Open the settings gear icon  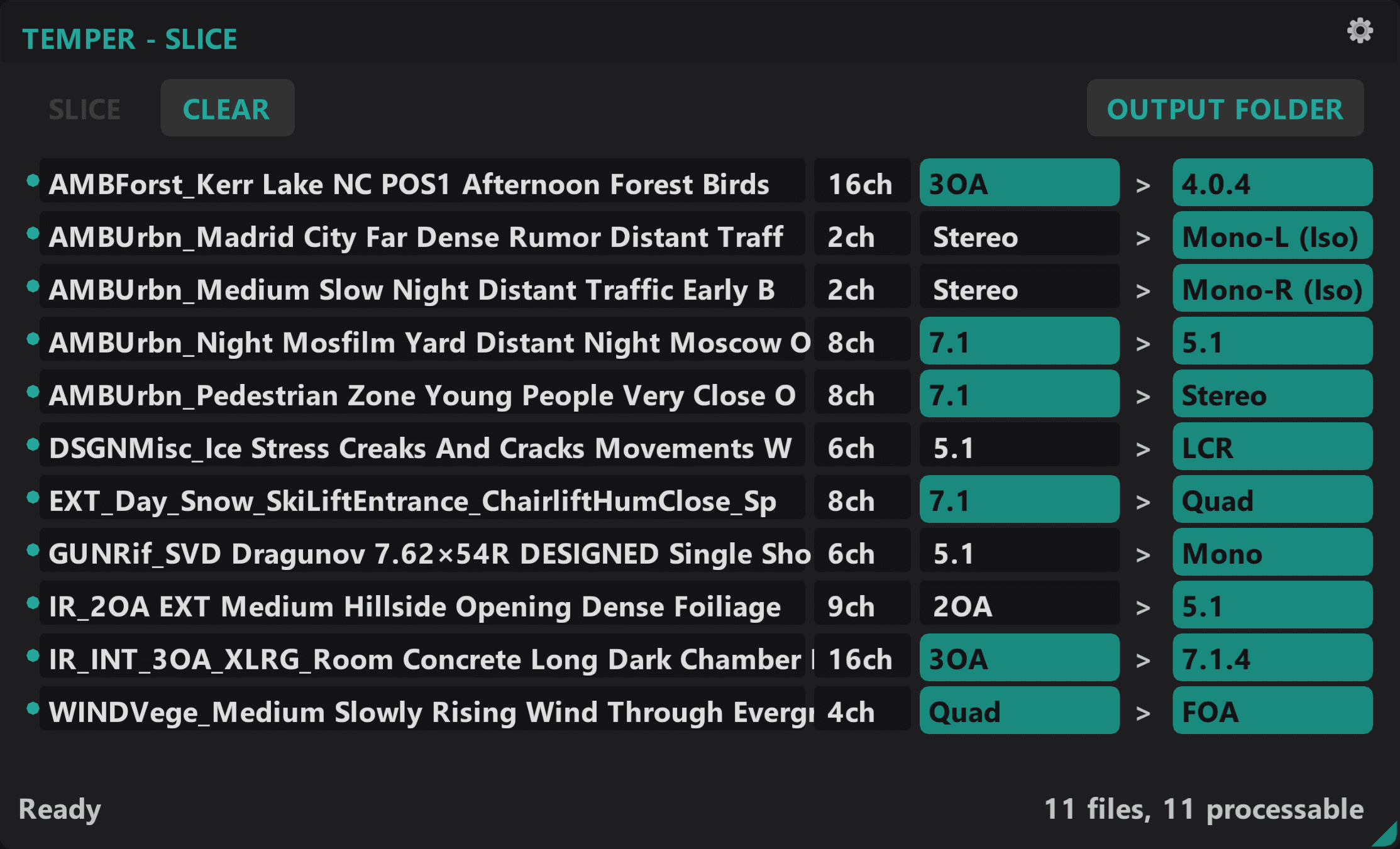pyautogui.click(x=1359, y=30)
